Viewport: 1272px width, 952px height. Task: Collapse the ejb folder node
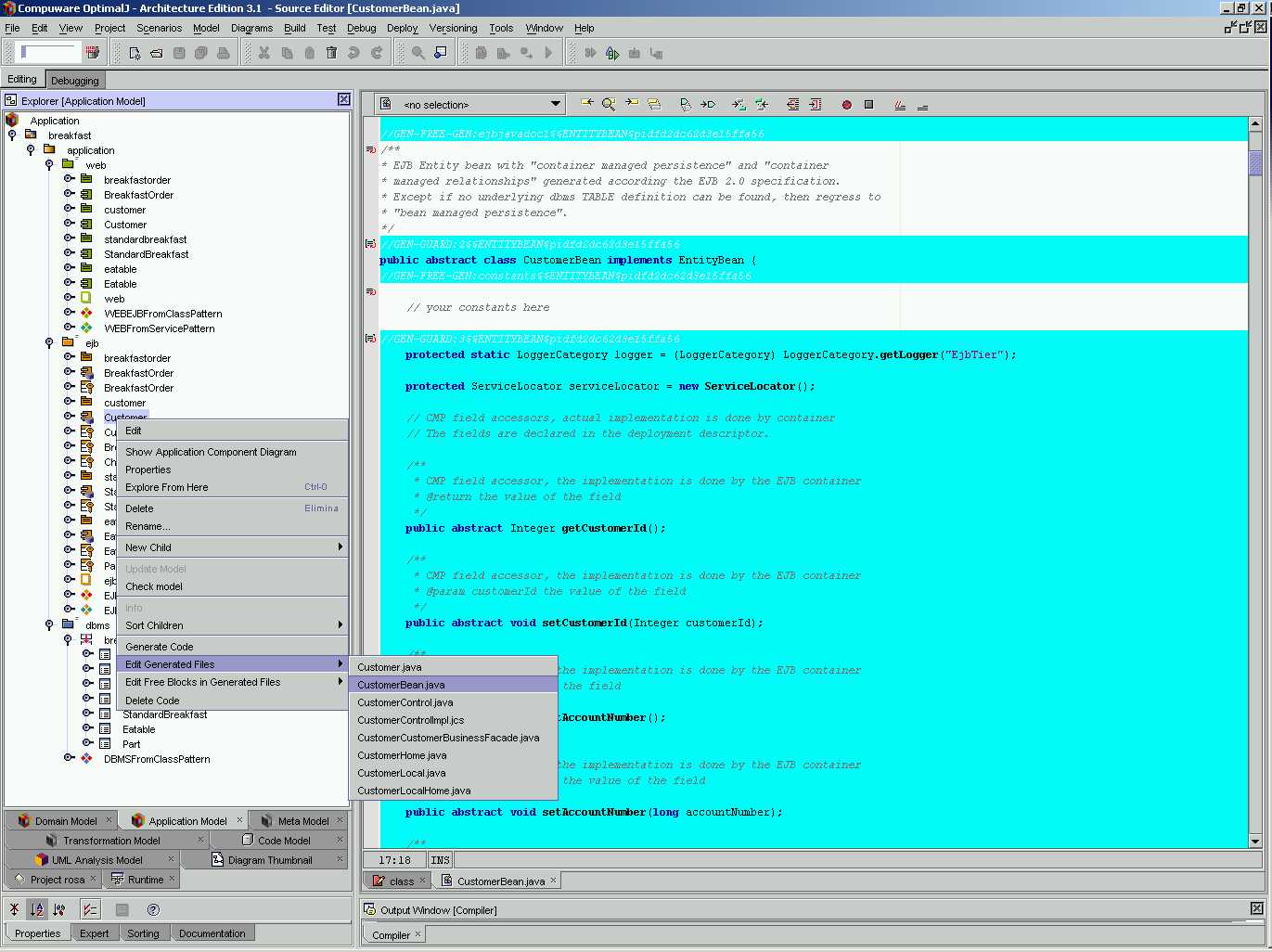point(49,343)
